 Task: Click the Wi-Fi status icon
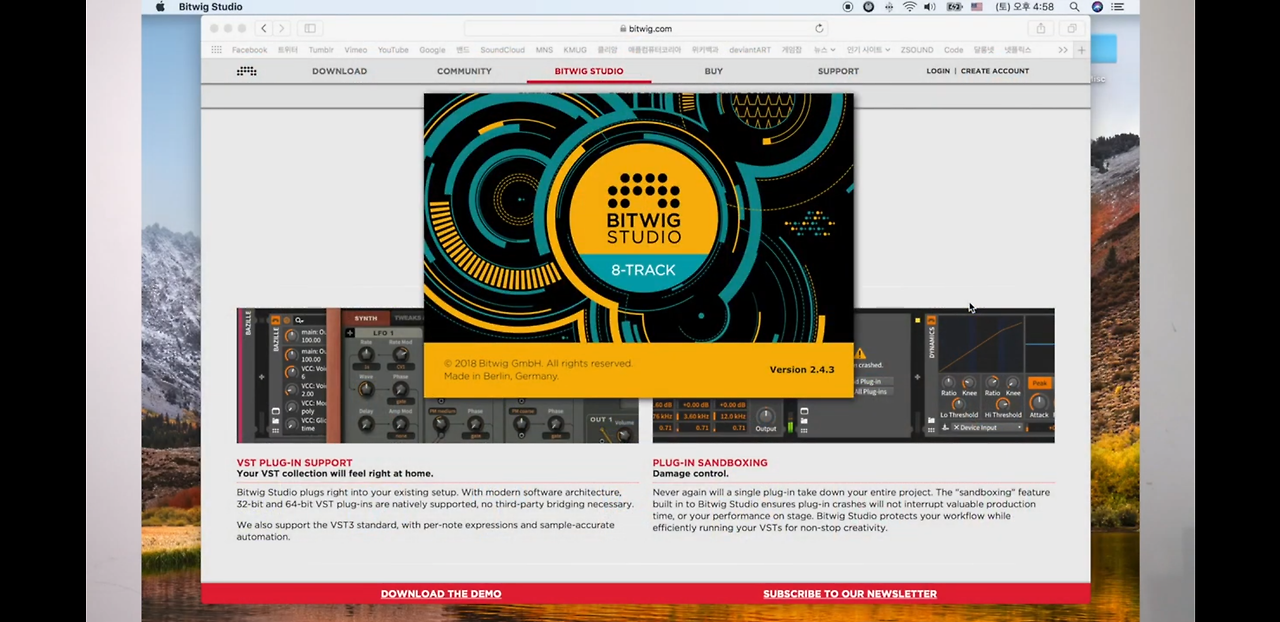pyautogui.click(x=909, y=7)
